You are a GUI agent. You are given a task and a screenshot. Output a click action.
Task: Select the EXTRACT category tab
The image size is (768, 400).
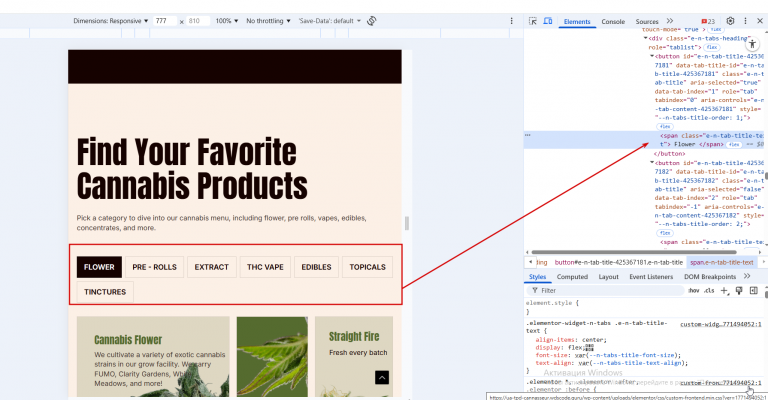click(212, 267)
